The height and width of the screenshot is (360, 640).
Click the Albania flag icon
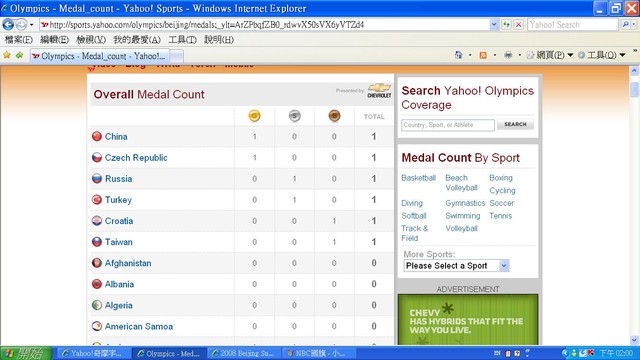point(97,284)
